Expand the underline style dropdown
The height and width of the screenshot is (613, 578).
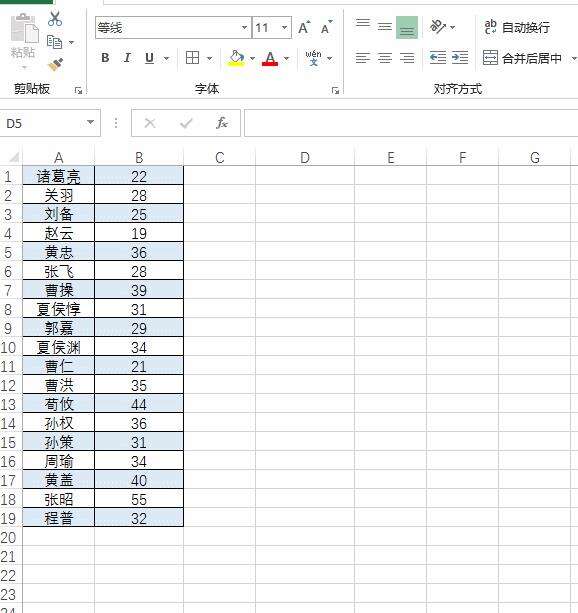tap(167, 59)
